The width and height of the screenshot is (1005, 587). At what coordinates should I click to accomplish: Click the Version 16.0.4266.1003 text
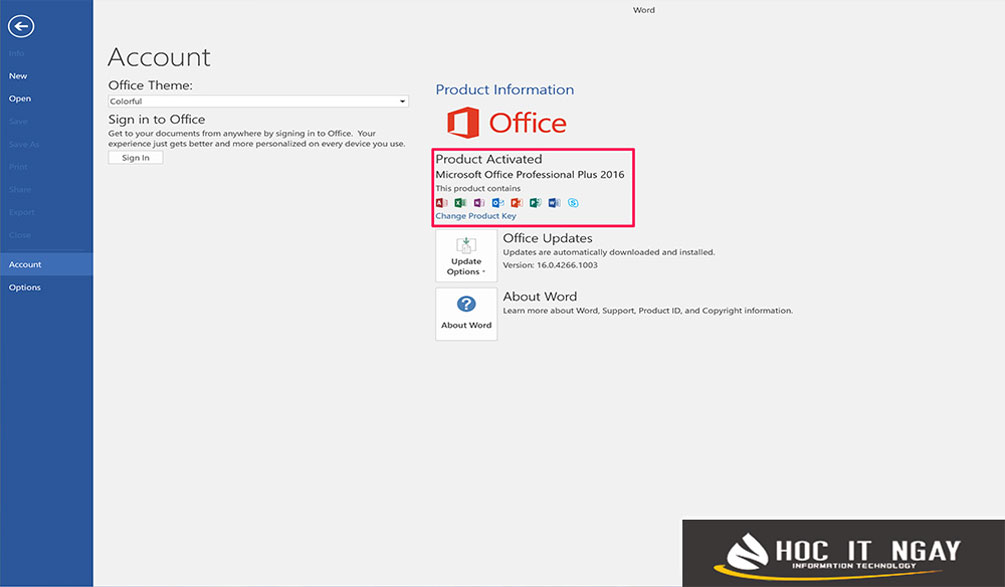point(550,265)
